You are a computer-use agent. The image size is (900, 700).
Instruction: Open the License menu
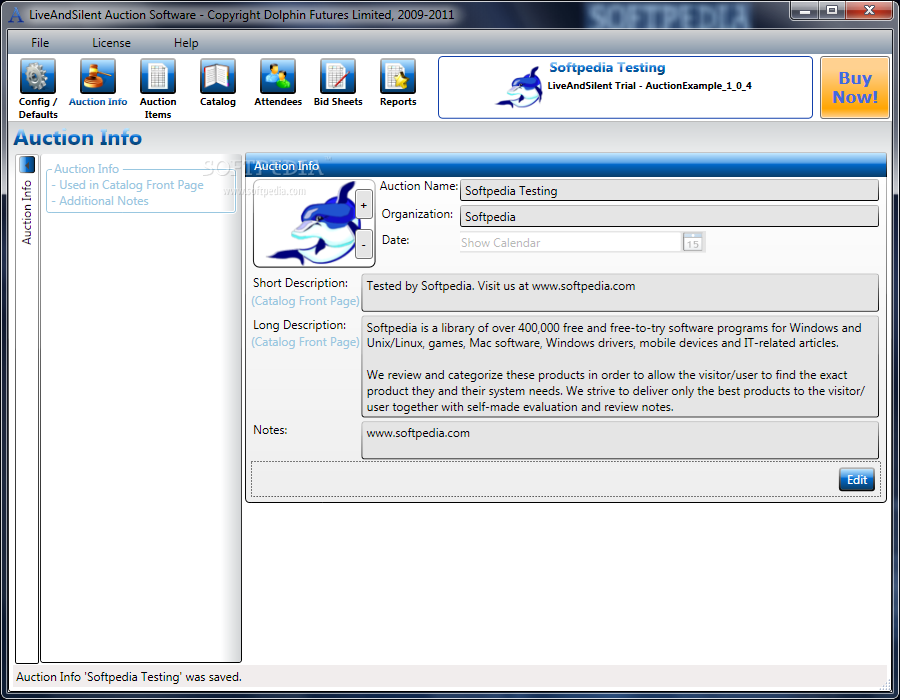(111, 43)
